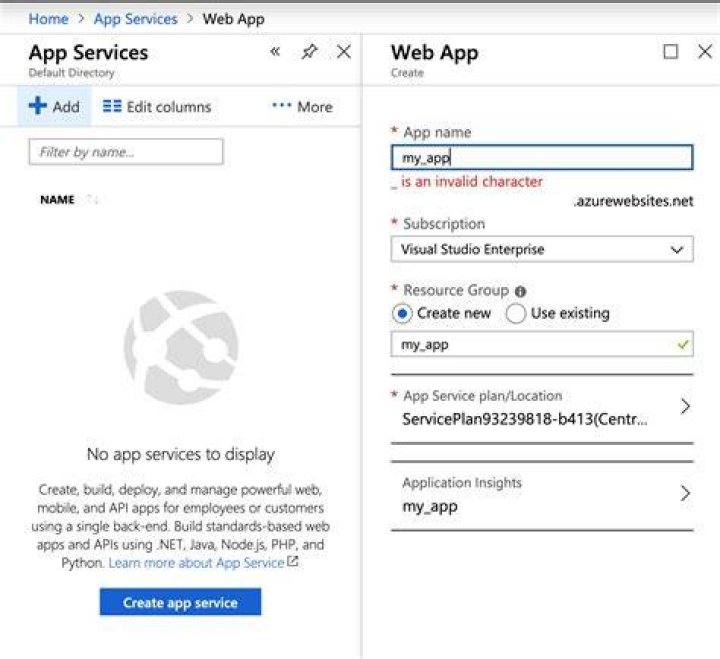Viewport: 720px width, 659px height.
Task: Select the Create new radio button
Action: [x=402, y=314]
